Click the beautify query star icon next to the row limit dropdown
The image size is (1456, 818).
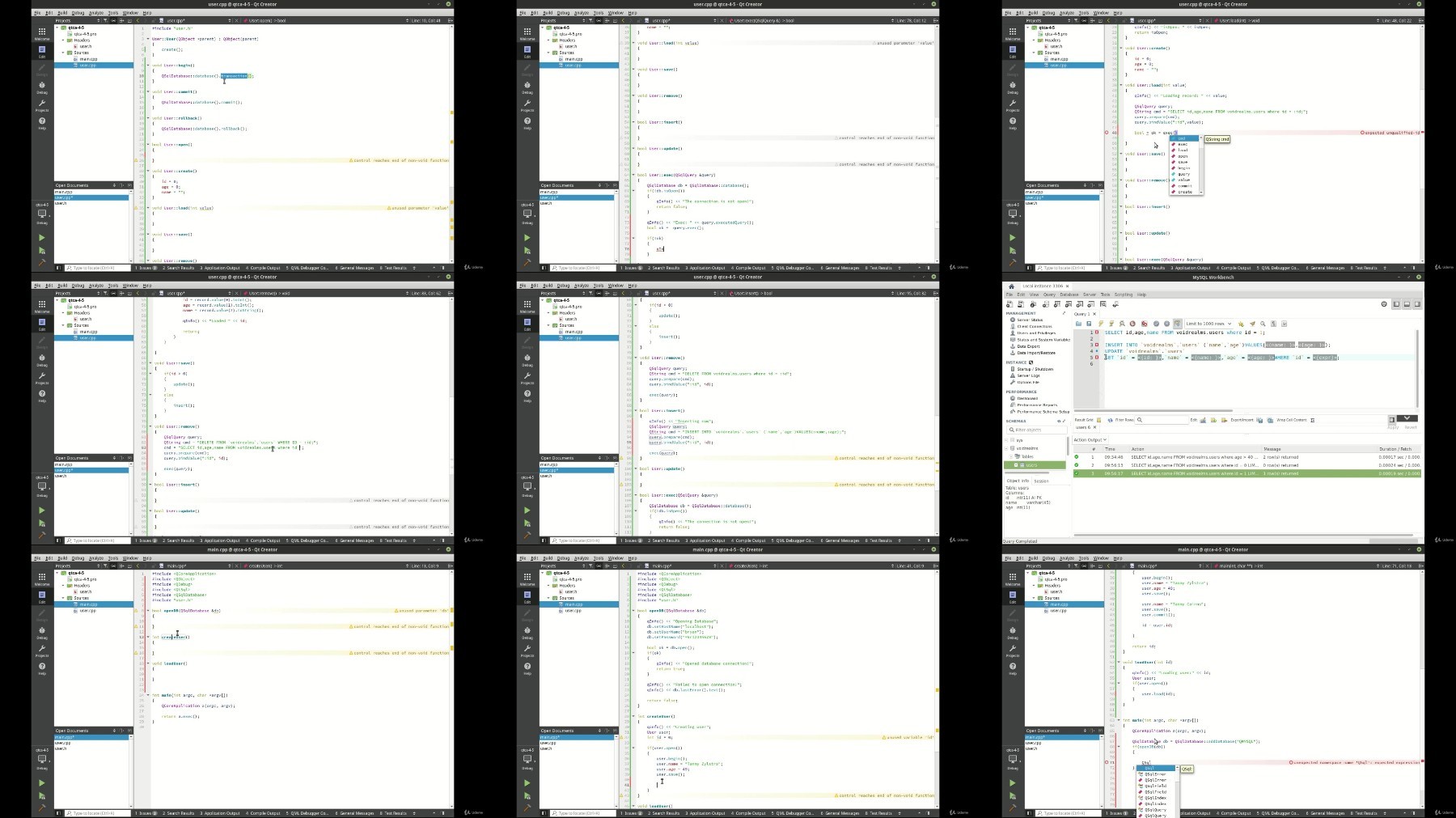[x=1241, y=324]
